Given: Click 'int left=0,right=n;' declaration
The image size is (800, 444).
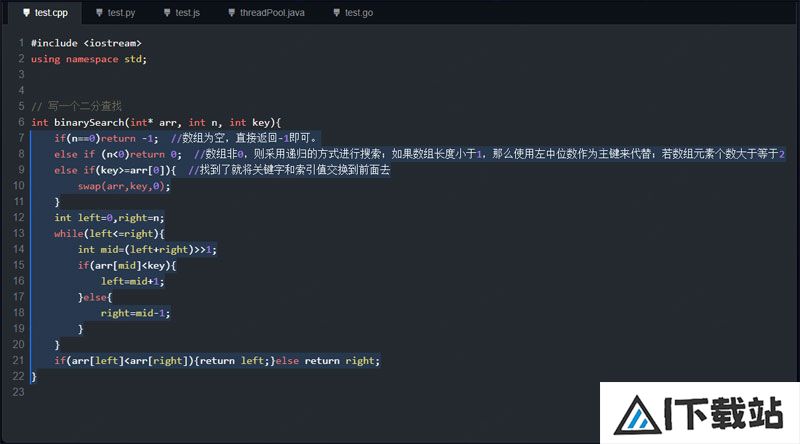Looking at the screenshot, I should tap(109, 218).
